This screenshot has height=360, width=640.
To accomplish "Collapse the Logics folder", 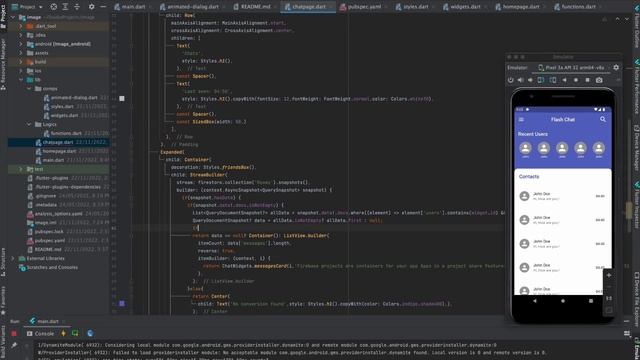I will coord(29,124).
